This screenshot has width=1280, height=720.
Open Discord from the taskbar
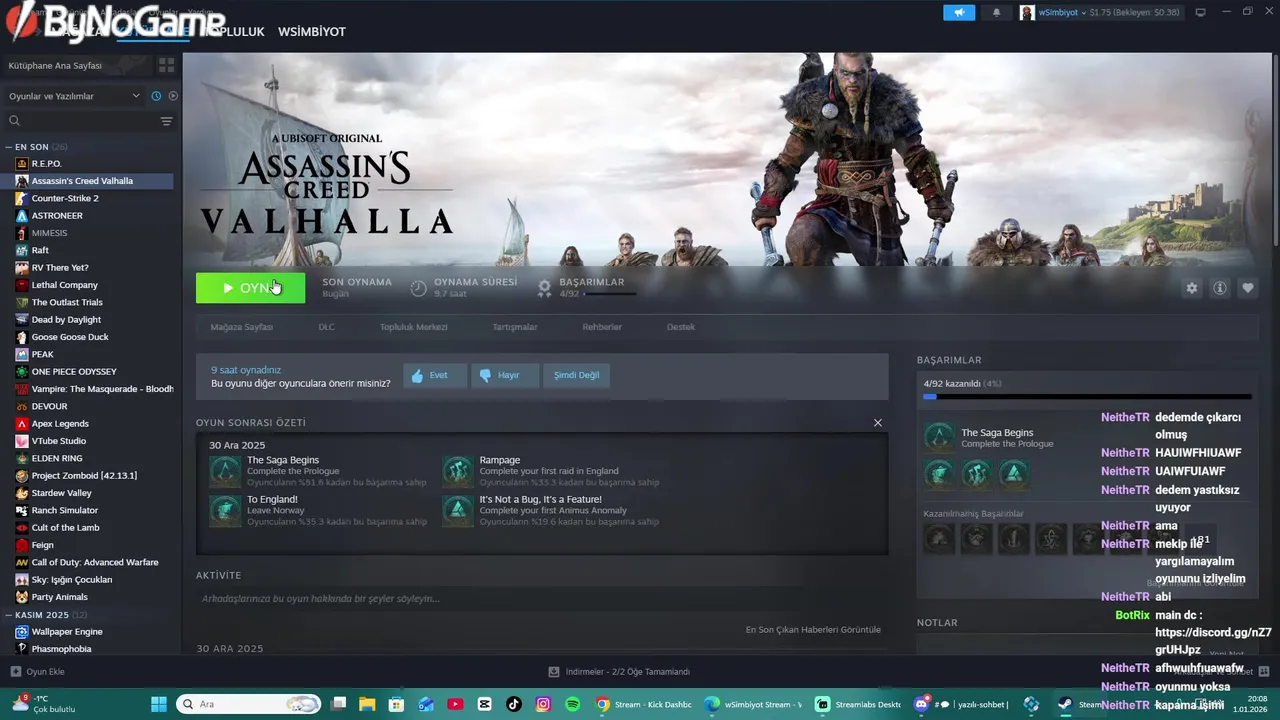coord(921,704)
